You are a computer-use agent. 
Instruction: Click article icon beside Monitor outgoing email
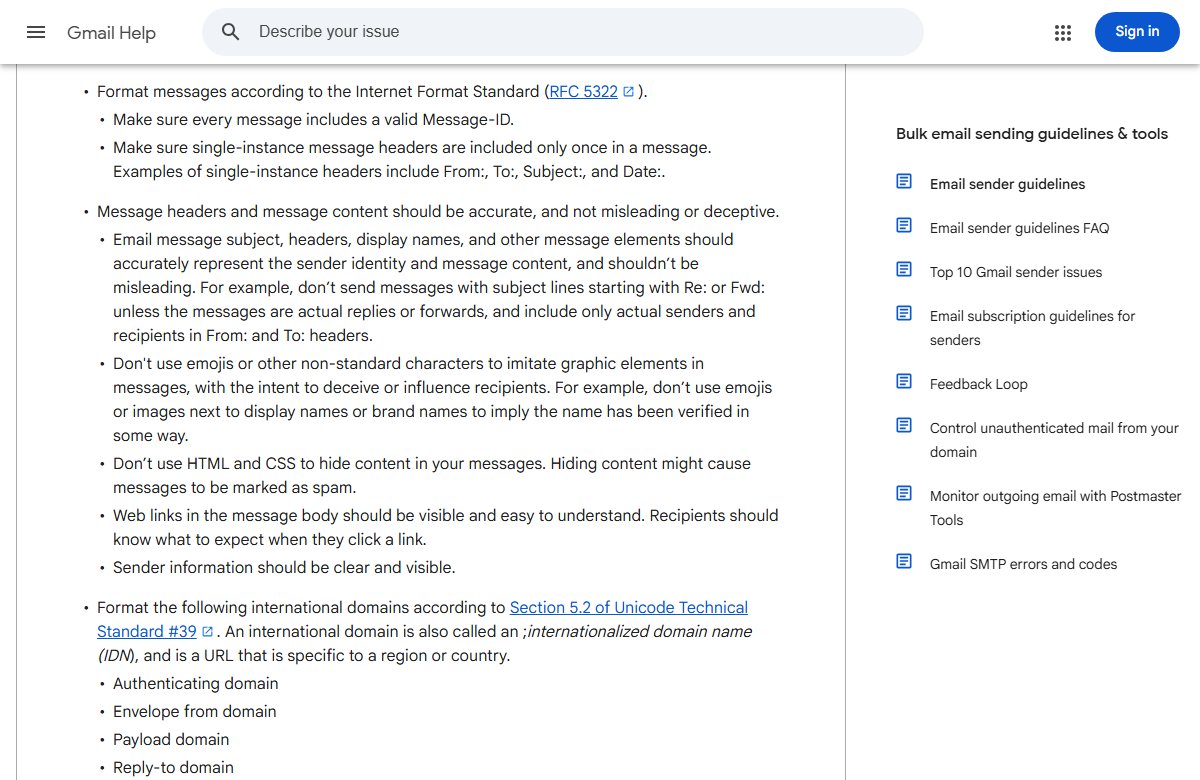(x=904, y=493)
